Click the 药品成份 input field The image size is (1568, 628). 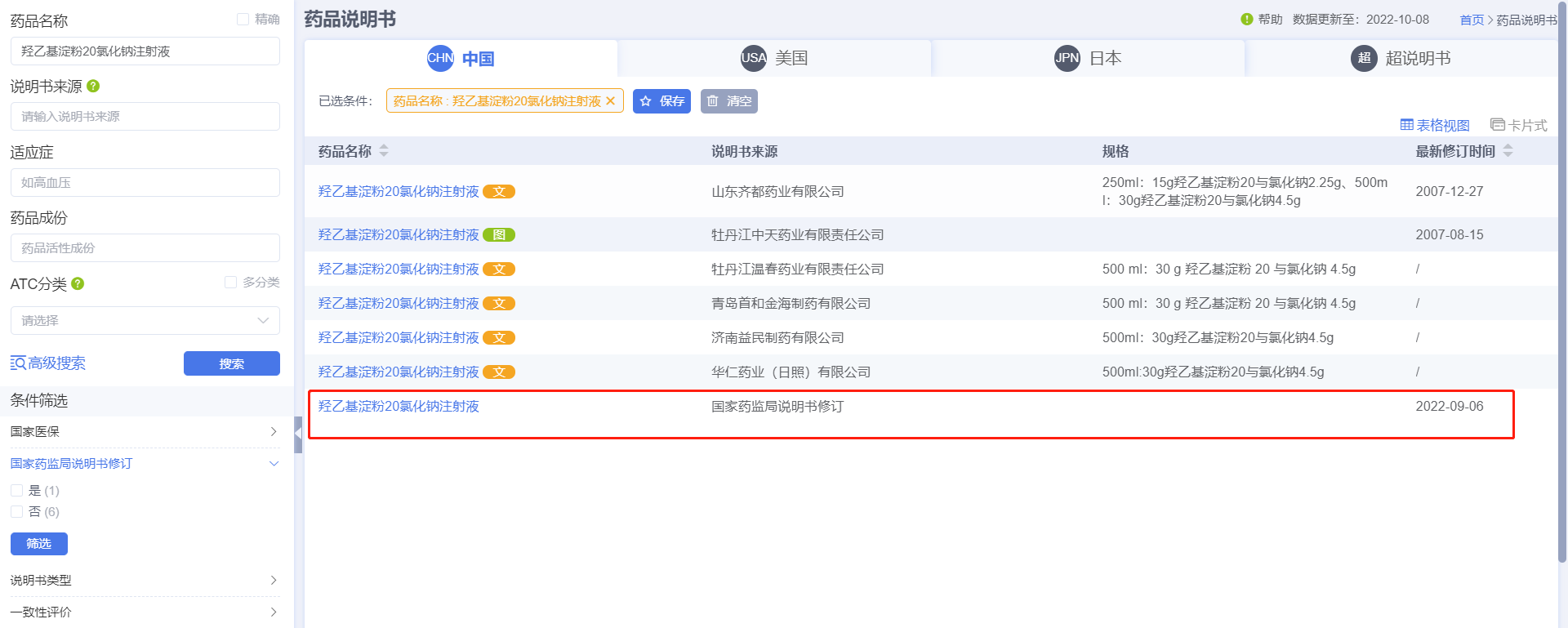(x=145, y=247)
